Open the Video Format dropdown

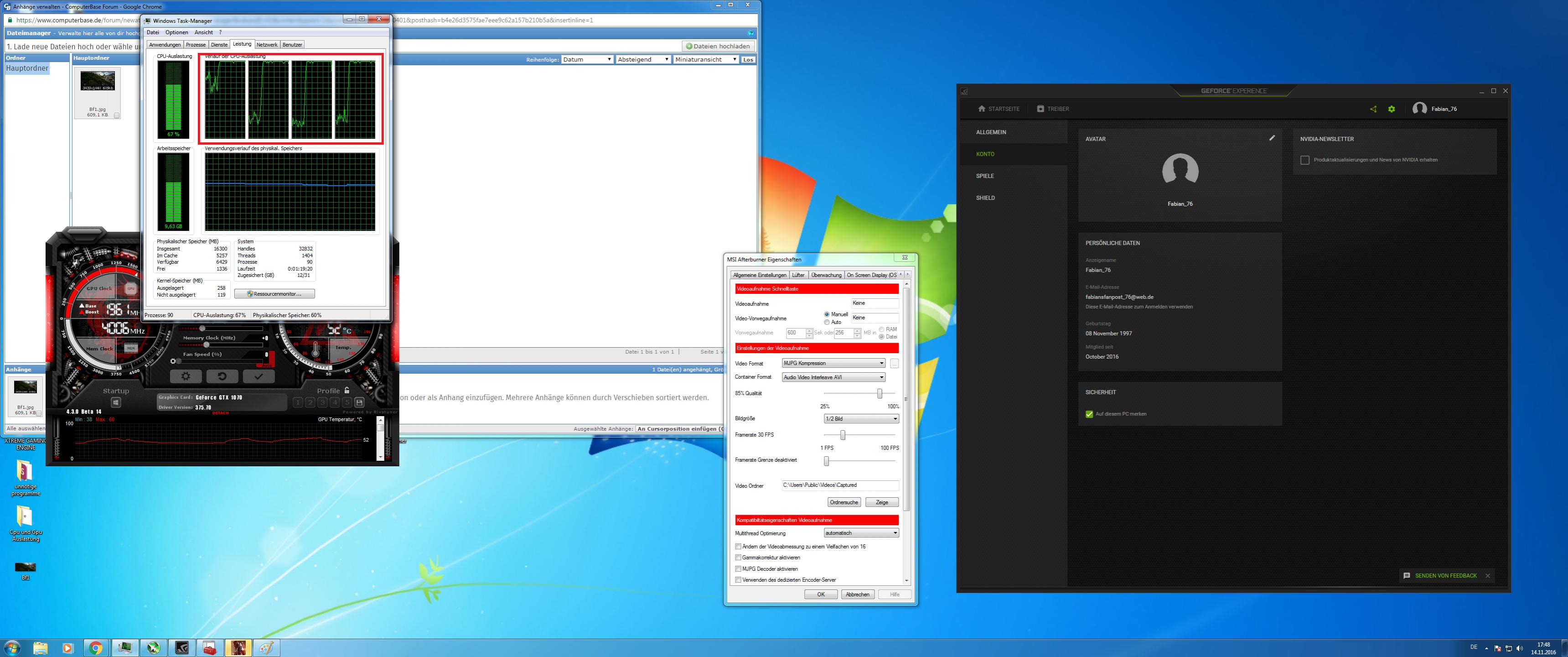(x=833, y=364)
